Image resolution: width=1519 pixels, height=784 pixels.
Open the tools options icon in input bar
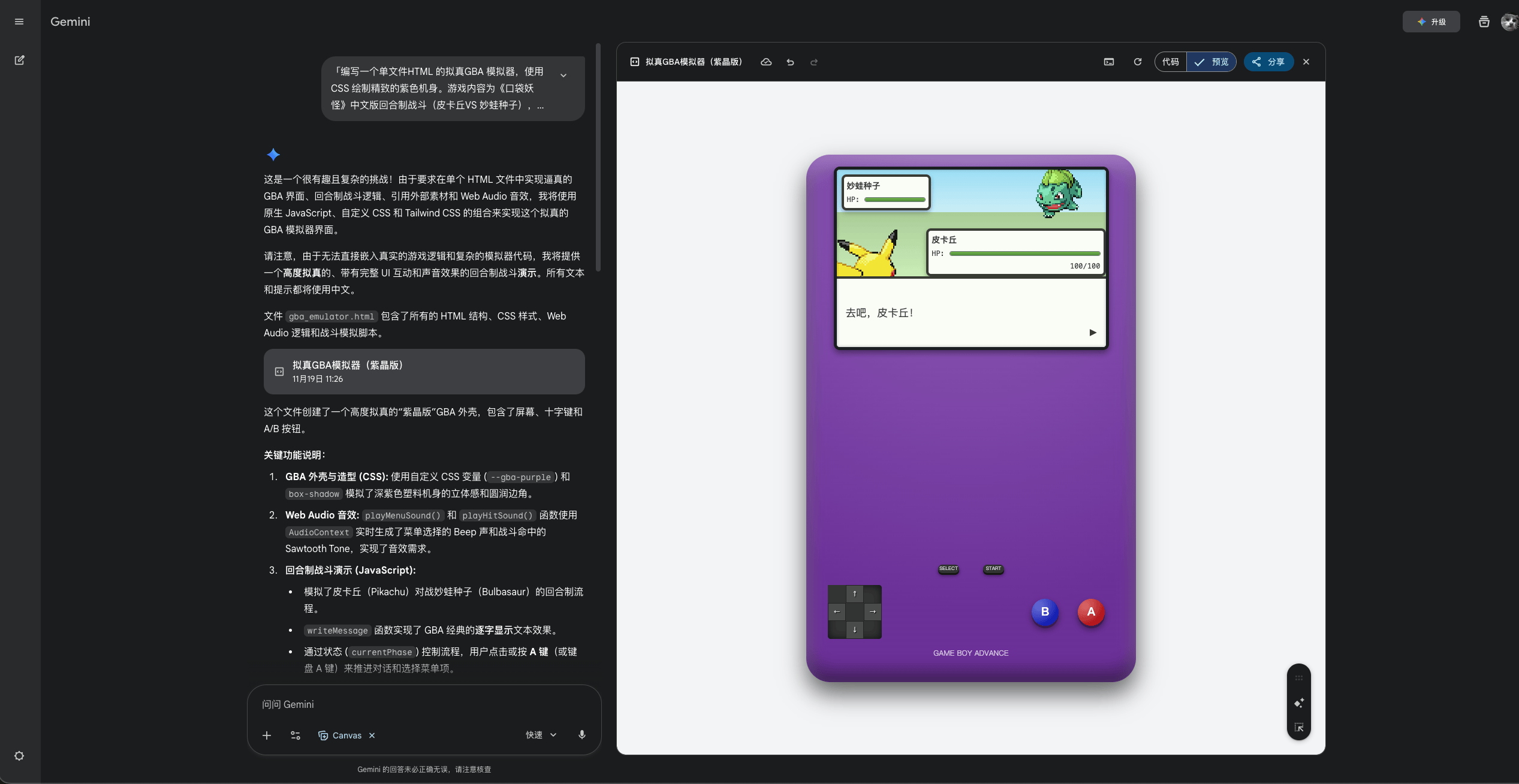(296, 735)
